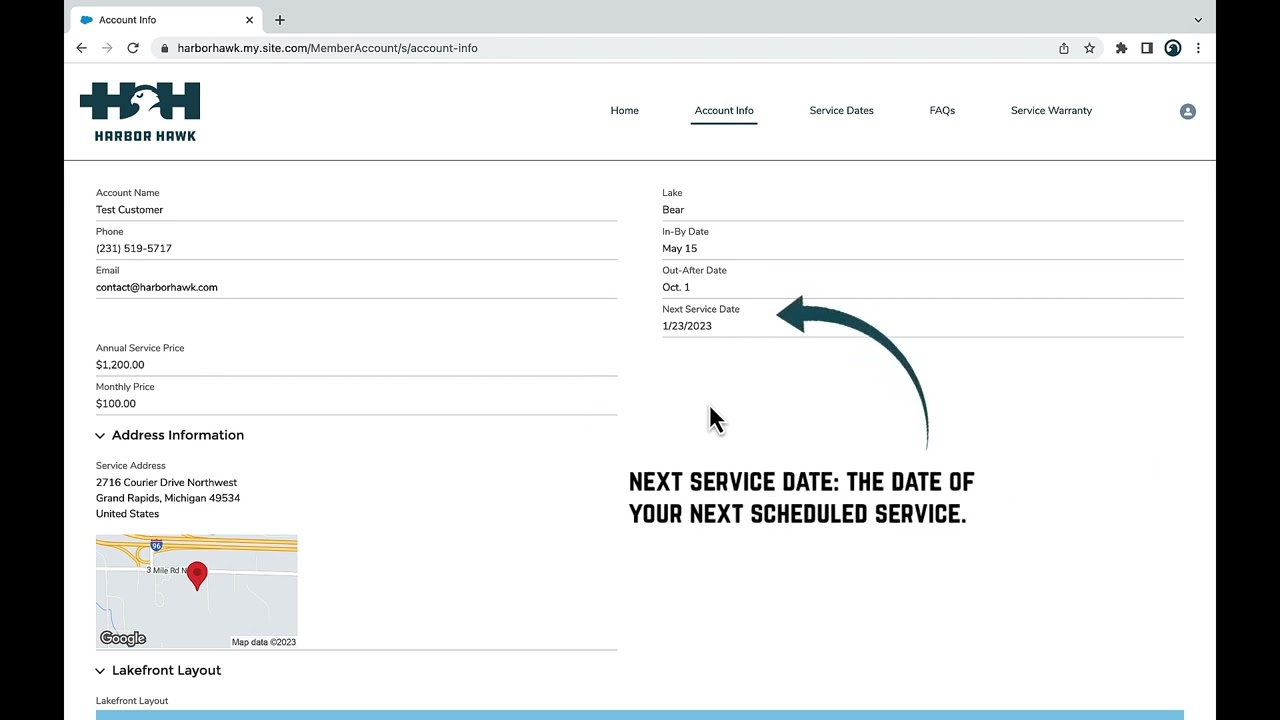Click the '1/23/2023' next service date
Viewport: 1280px width, 720px height.
[687, 326]
